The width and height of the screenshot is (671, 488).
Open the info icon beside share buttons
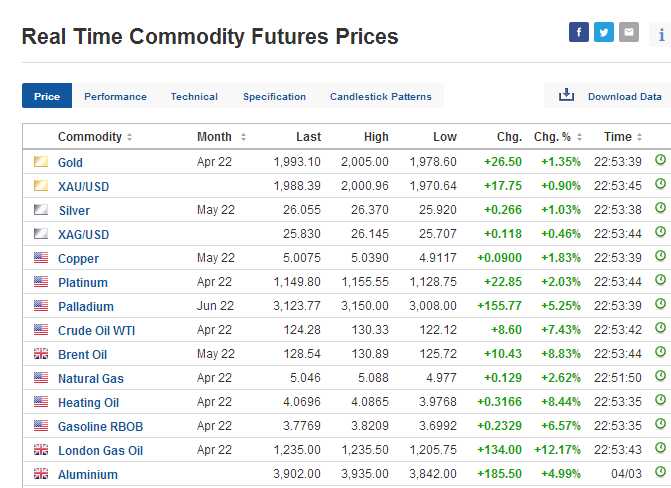[x=661, y=34]
